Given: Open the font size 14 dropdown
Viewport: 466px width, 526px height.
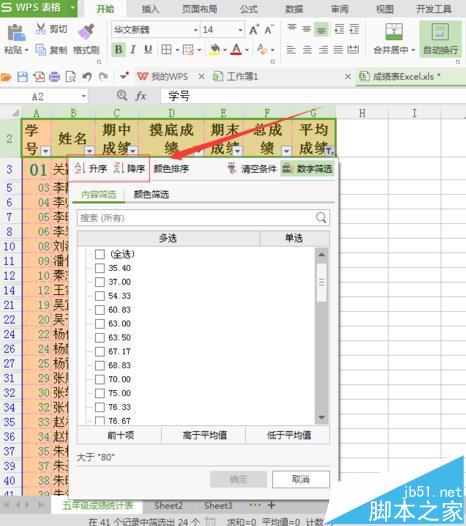Looking at the screenshot, I should pos(240,30).
